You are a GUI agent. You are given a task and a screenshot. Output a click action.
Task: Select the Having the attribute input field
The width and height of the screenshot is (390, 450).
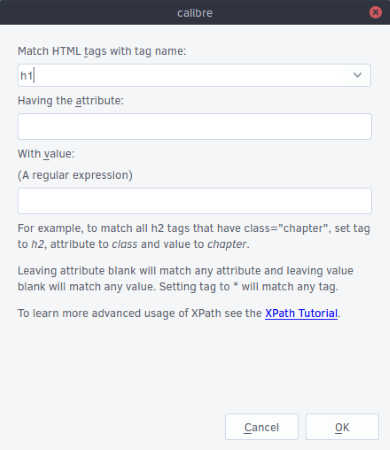pos(194,126)
